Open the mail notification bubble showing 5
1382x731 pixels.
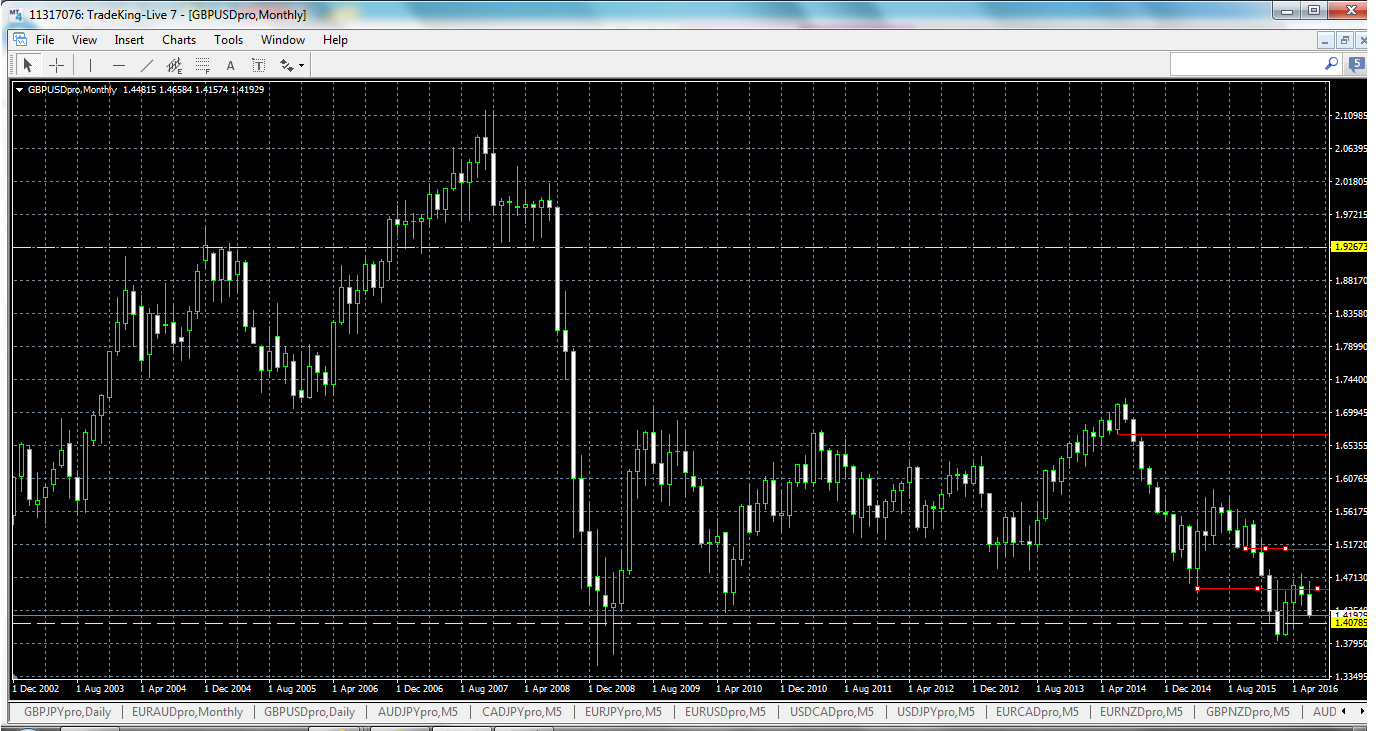click(1356, 63)
